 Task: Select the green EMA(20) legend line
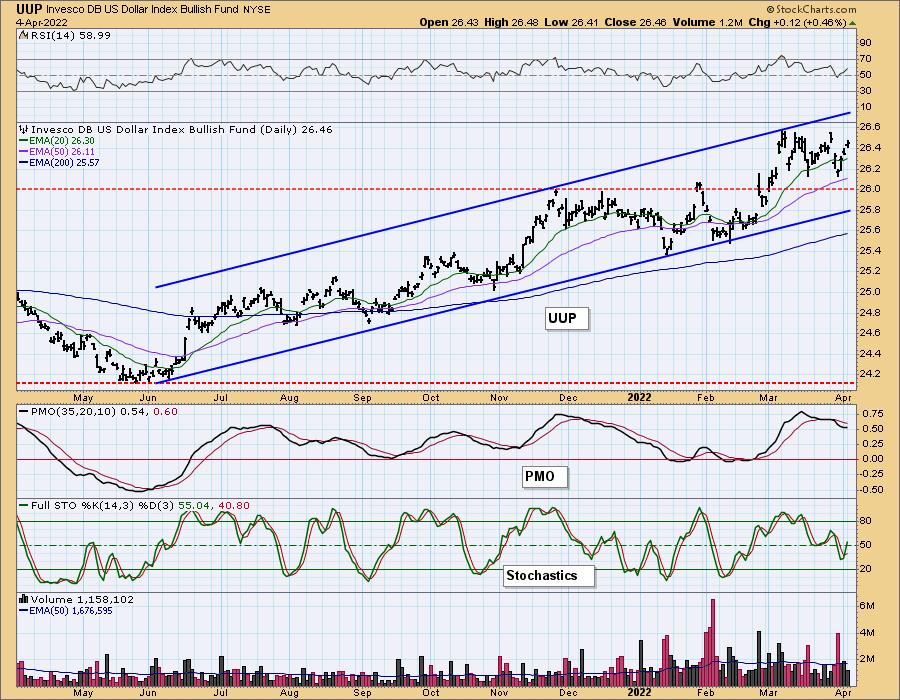point(24,141)
